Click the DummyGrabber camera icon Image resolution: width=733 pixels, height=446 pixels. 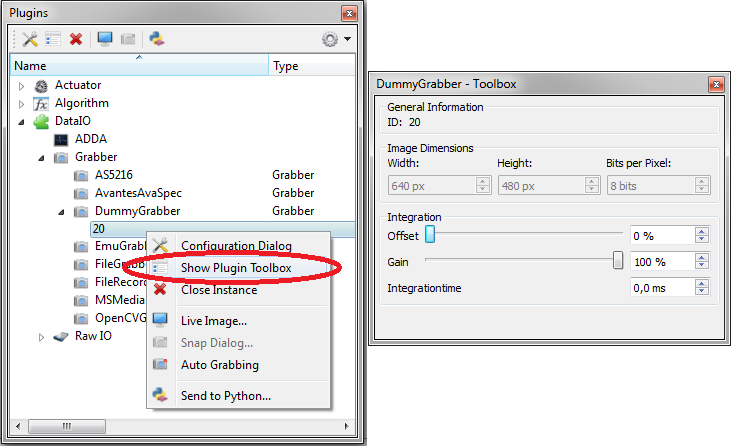(81, 212)
